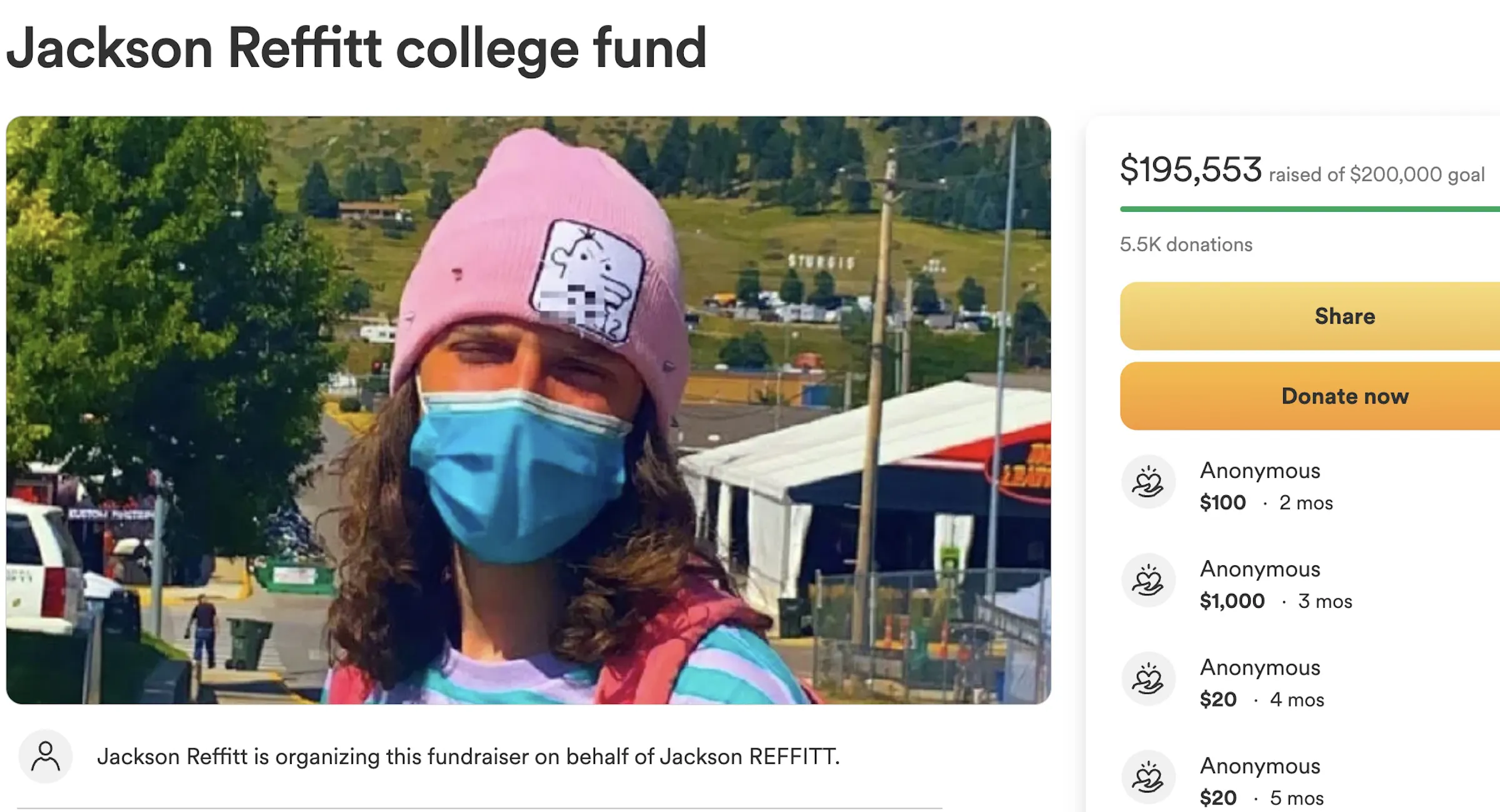Select the Anonymous donor from 5 mos ago
The height and width of the screenshot is (812, 1500).
pyautogui.click(x=1260, y=766)
